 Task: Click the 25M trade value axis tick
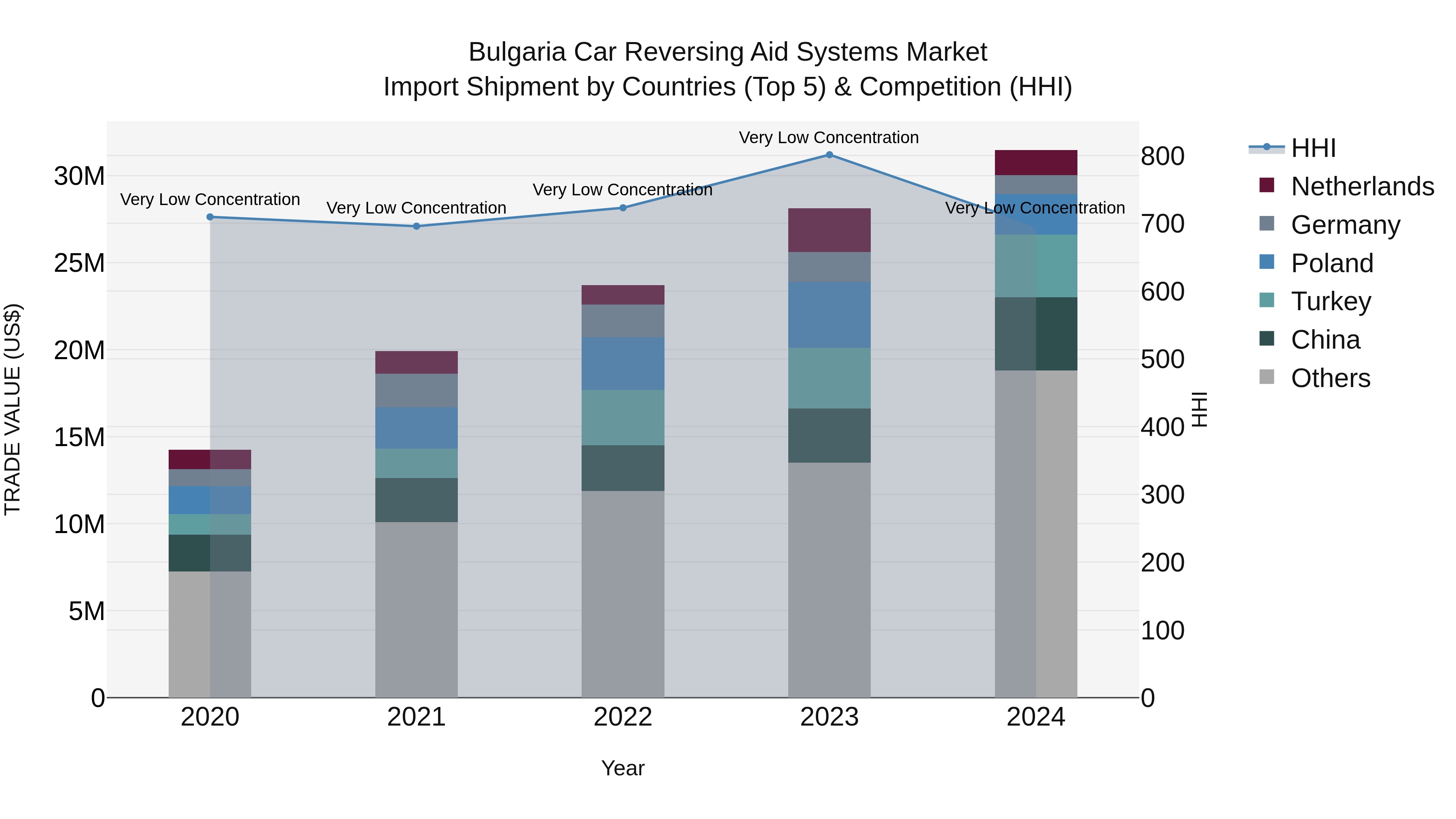tap(79, 263)
